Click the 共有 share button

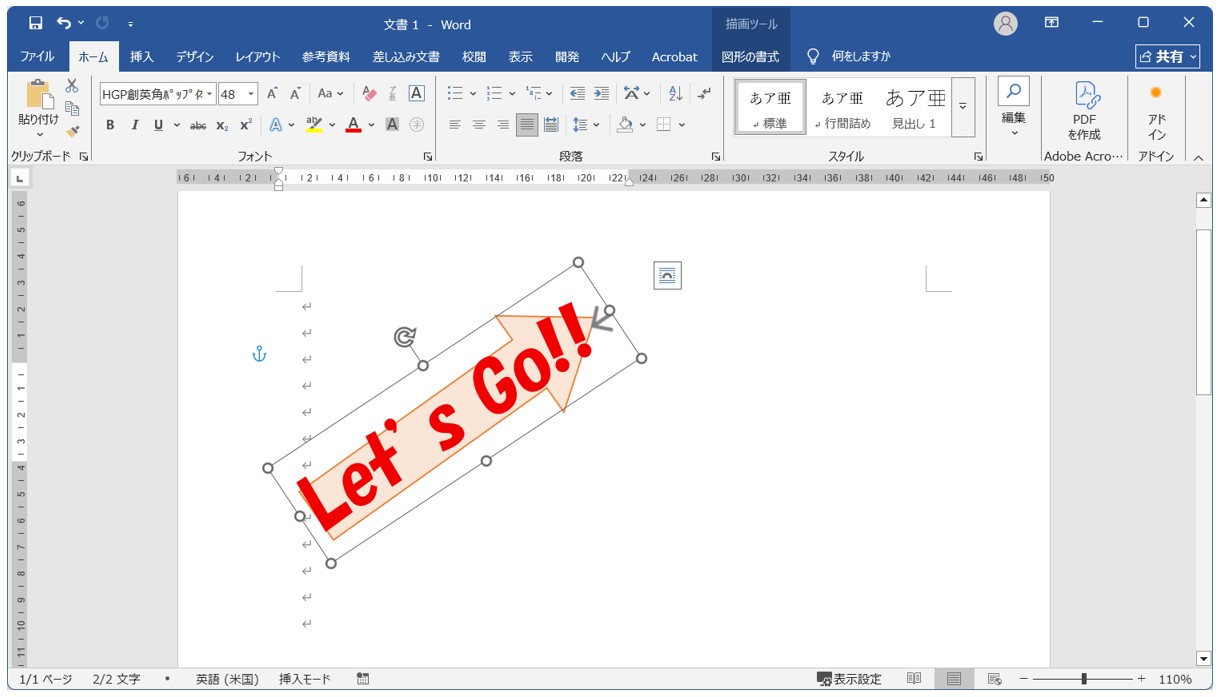(1168, 57)
